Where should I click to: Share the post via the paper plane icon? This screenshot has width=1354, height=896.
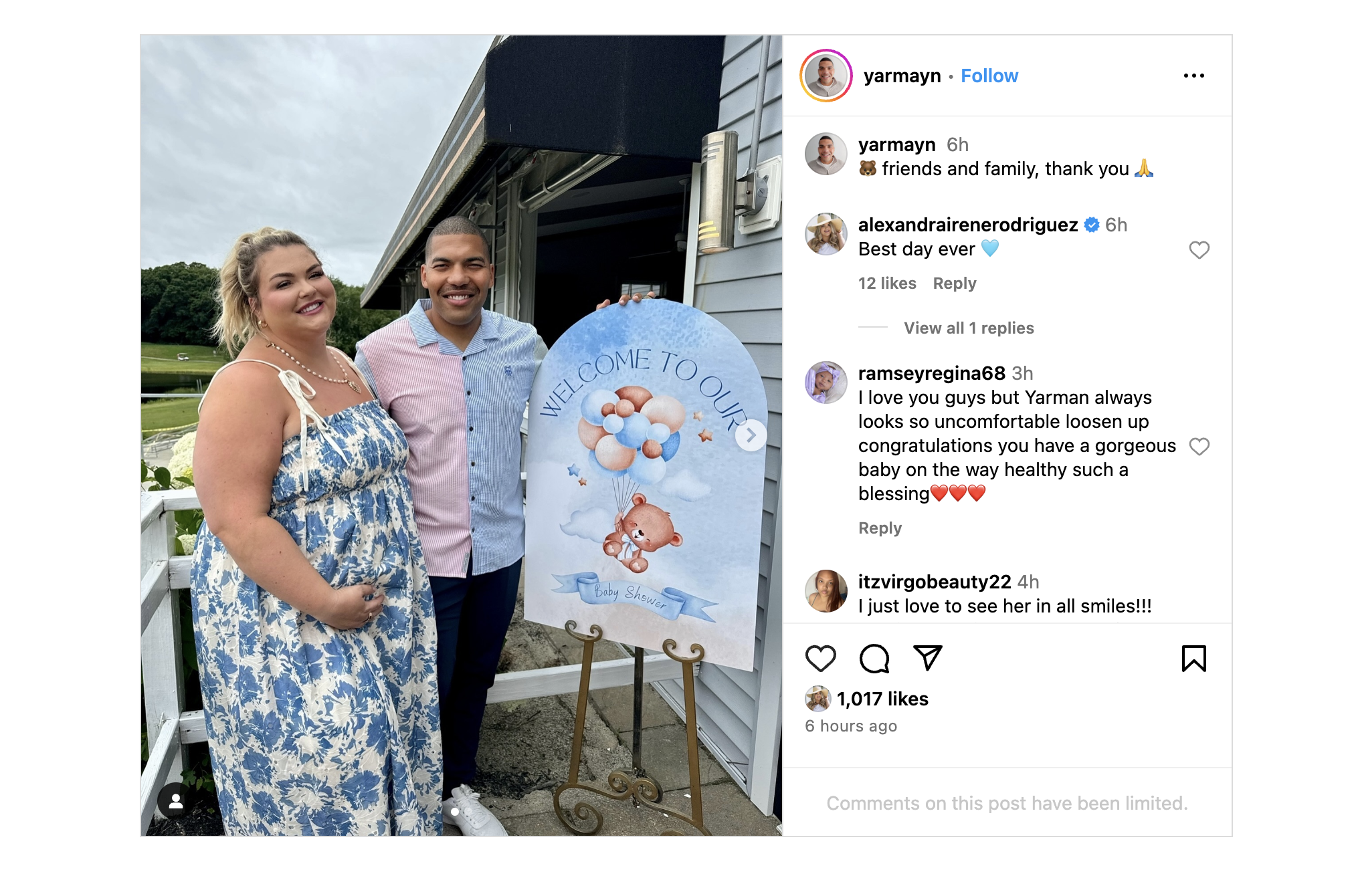(x=928, y=658)
